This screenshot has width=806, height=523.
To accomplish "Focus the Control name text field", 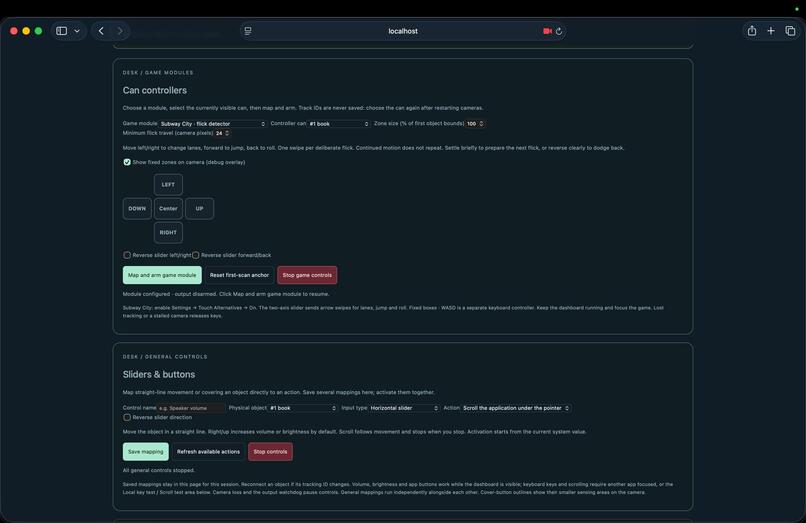I will click(192, 408).
